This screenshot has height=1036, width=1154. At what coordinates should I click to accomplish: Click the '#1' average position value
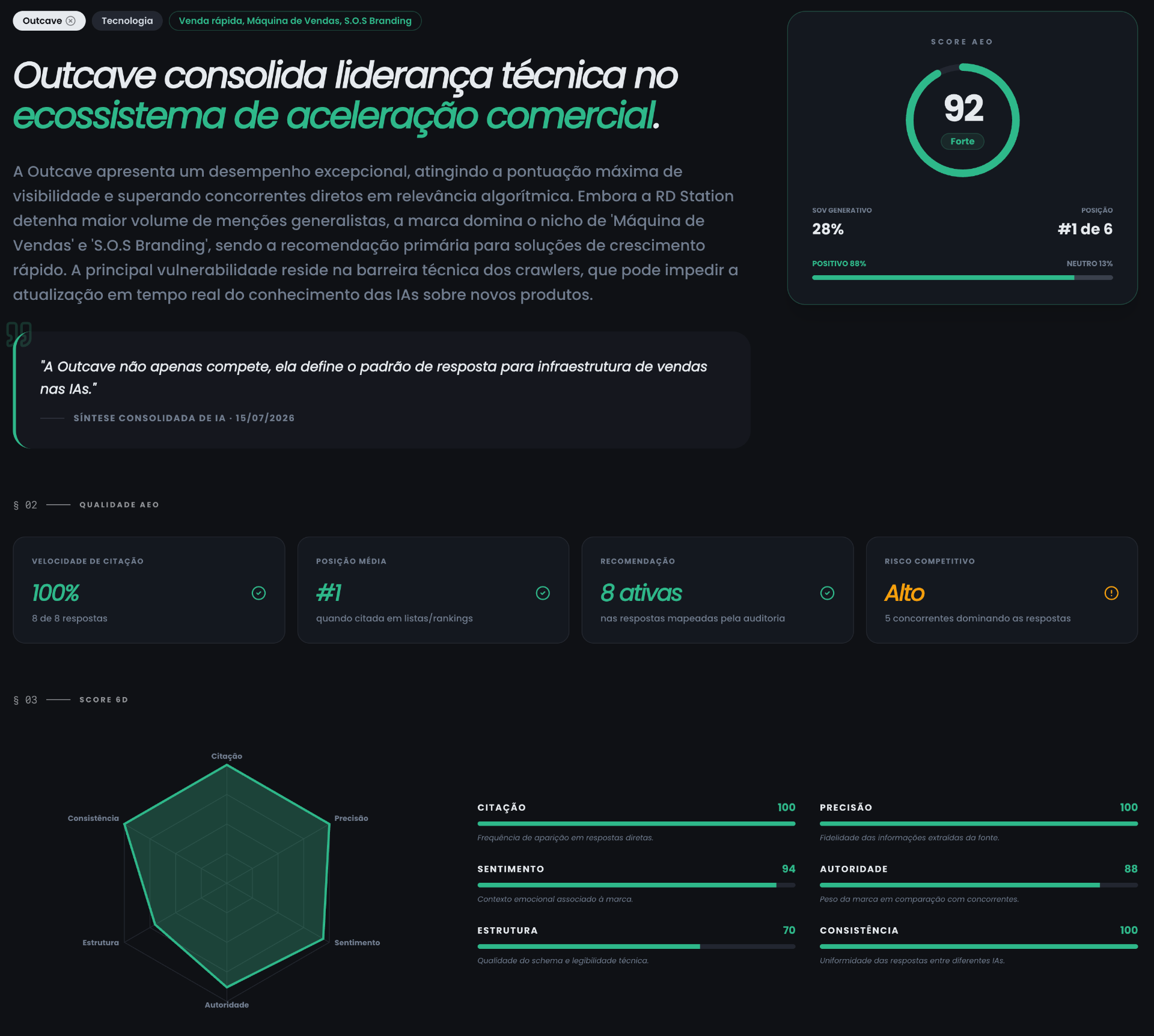pos(329,593)
